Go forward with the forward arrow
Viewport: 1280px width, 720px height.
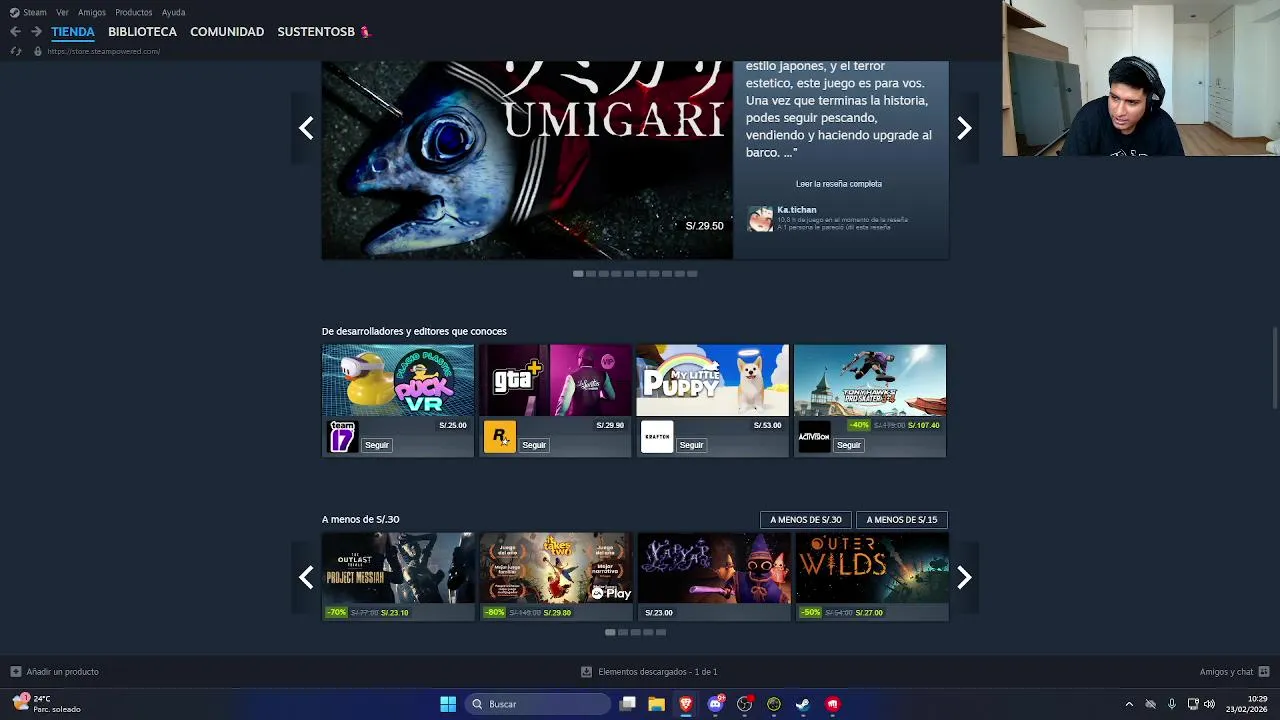(36, 32)
